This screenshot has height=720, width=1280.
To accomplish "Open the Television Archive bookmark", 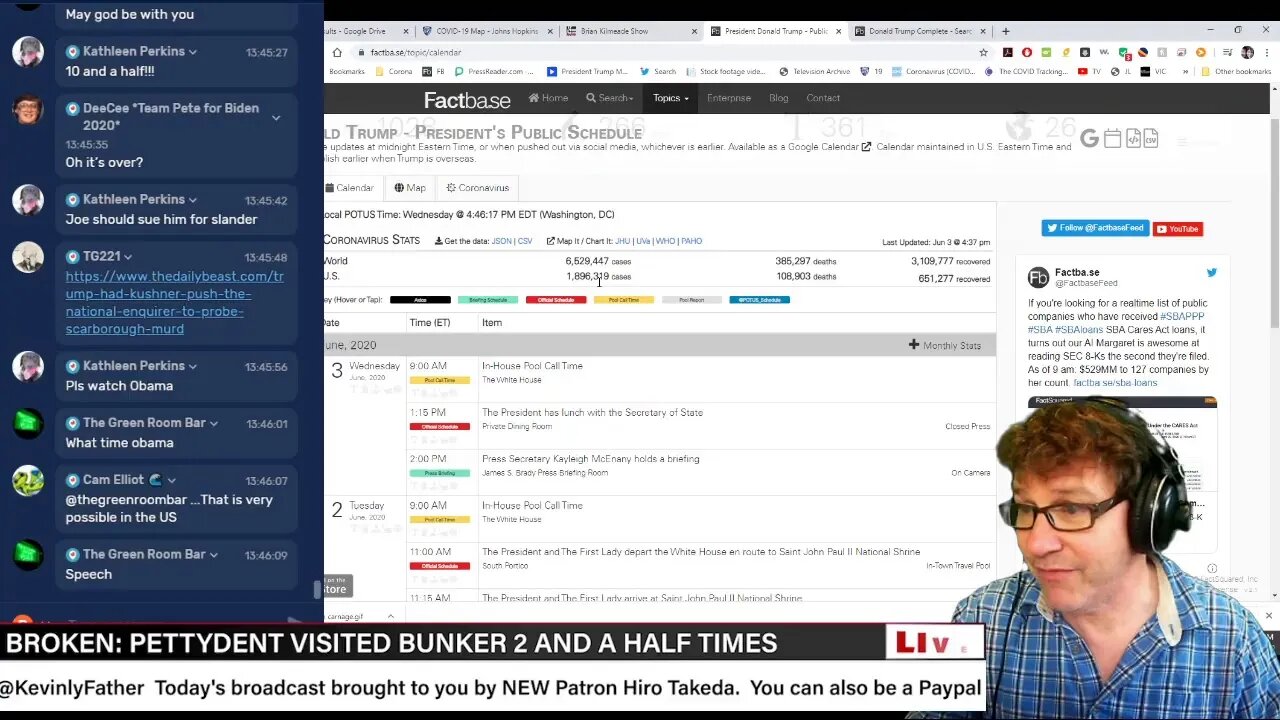I will [815, 72].
